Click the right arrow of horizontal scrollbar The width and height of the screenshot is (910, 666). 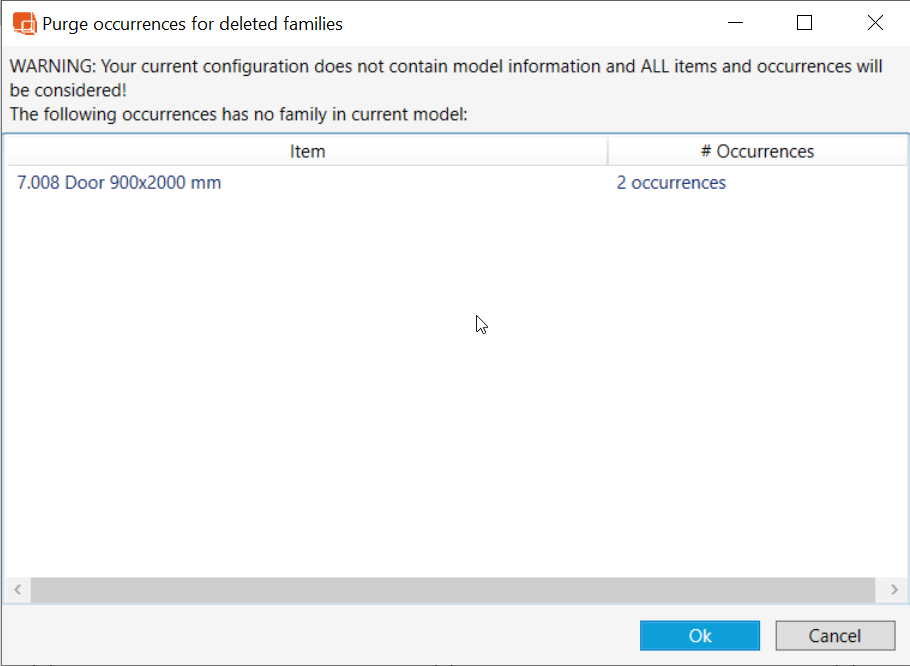894,590
